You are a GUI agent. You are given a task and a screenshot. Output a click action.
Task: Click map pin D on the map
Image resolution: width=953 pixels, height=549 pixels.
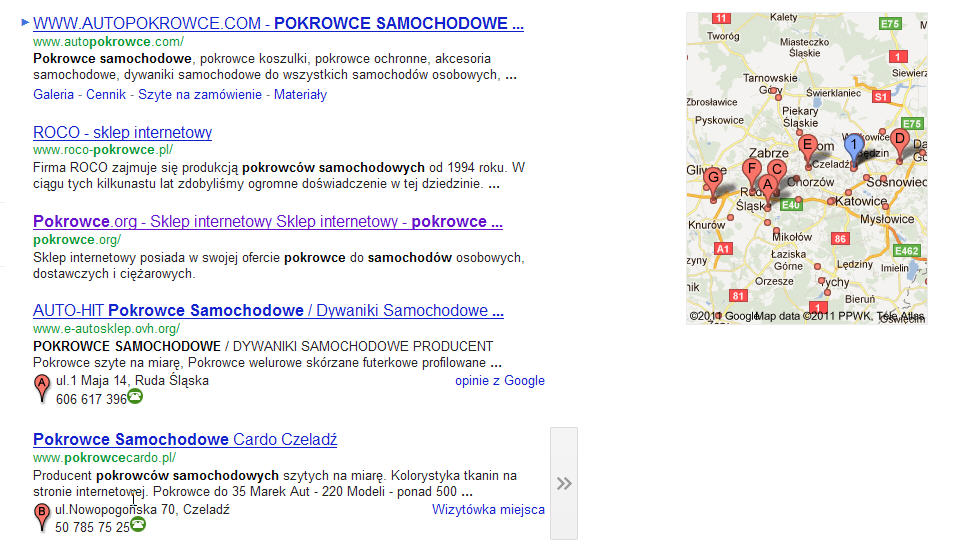point(900,143)
